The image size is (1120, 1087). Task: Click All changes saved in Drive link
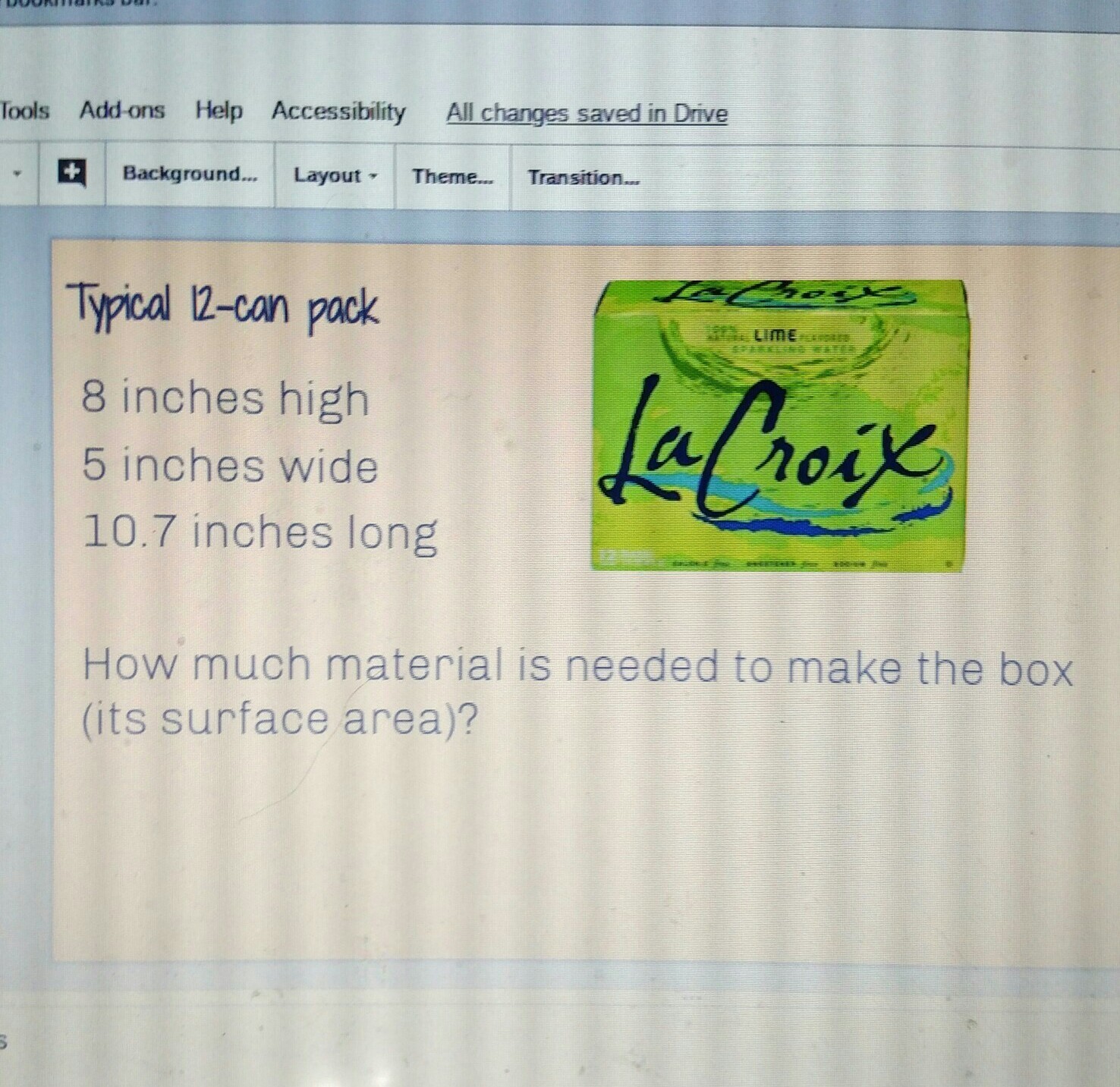pyautogui.click(x=587, y=113)
